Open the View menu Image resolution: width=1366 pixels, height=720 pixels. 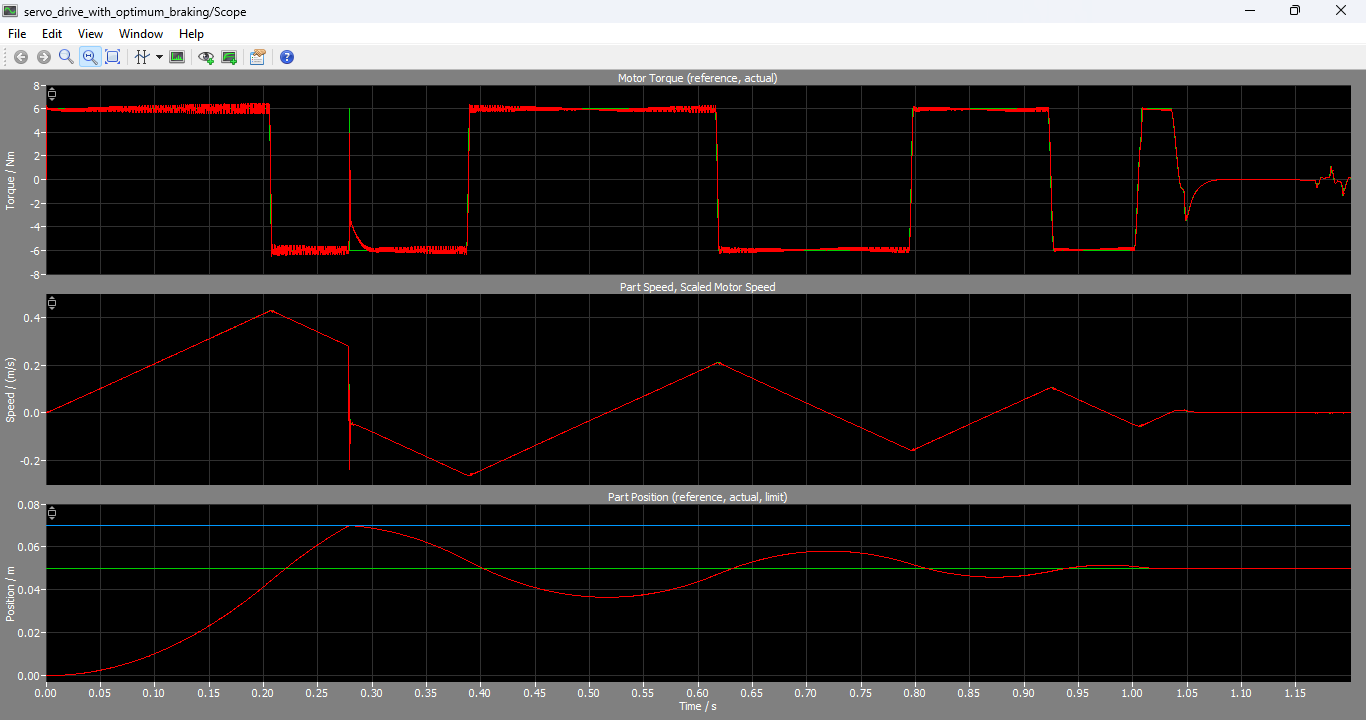[x=91, y=34]
